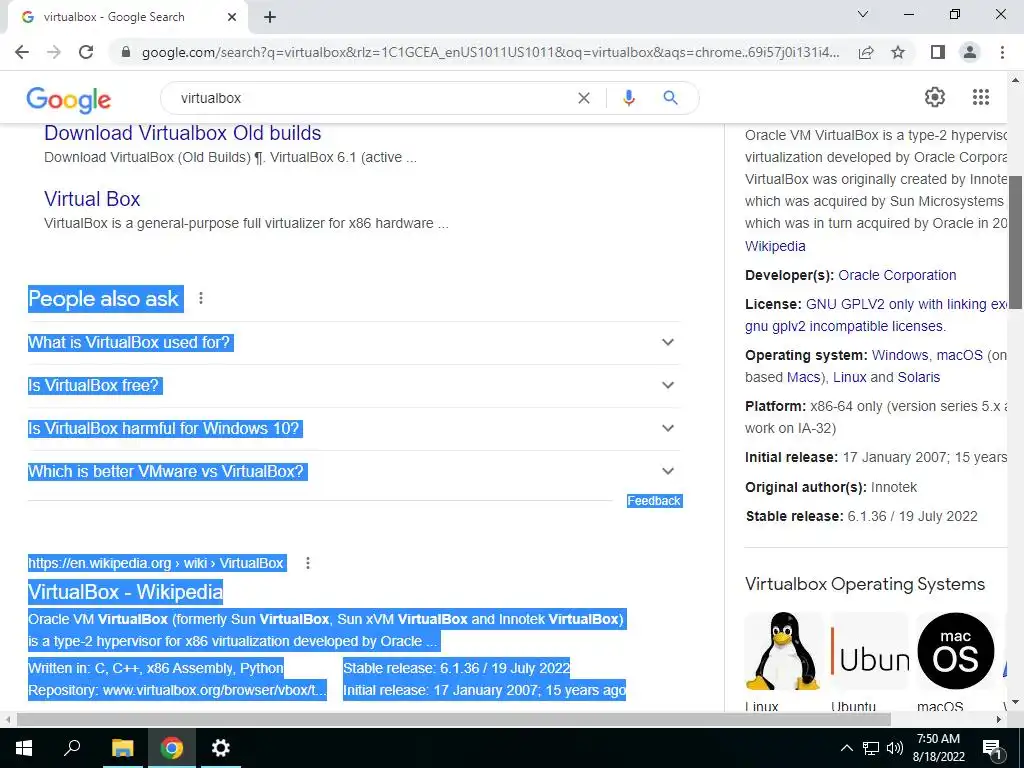
Task: Open options beside People also ask
Action: tap(201, 298)
